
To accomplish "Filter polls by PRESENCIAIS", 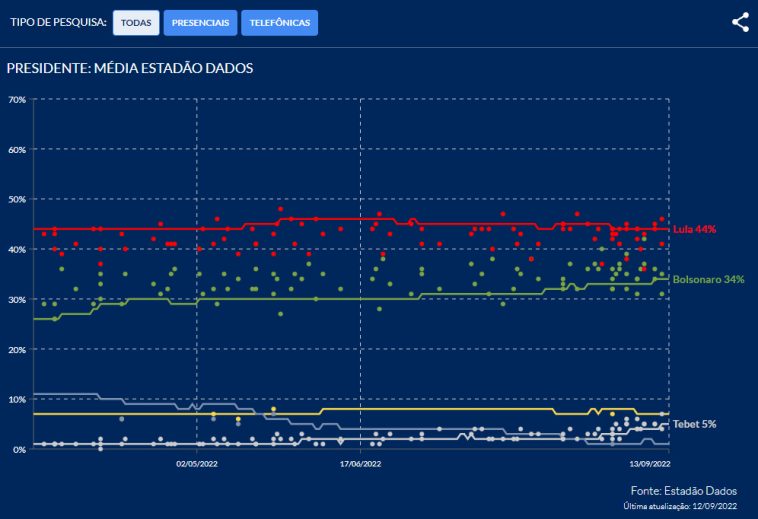I will point(200,23).
